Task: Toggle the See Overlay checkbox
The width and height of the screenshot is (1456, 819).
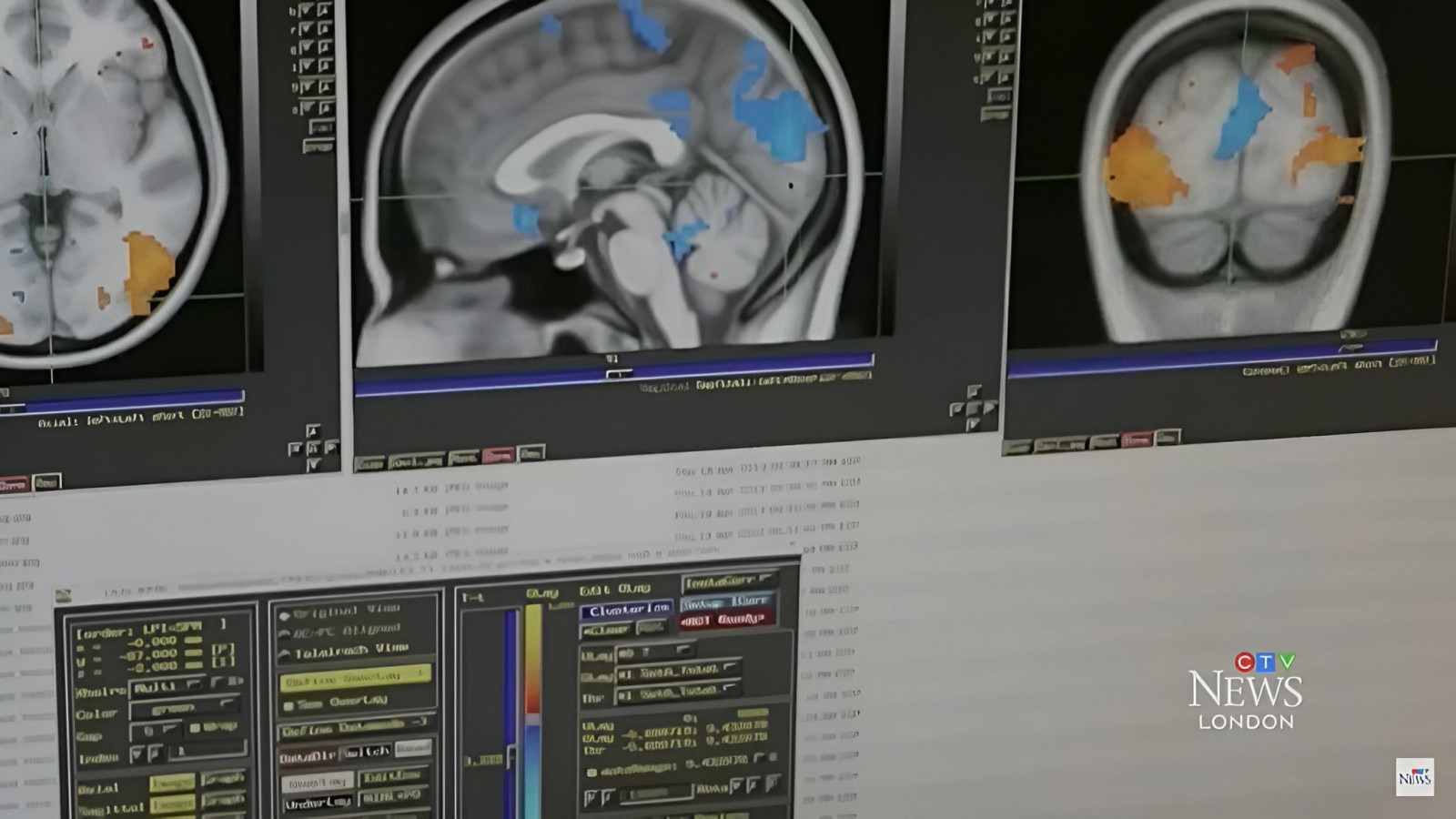Action: 289,705
